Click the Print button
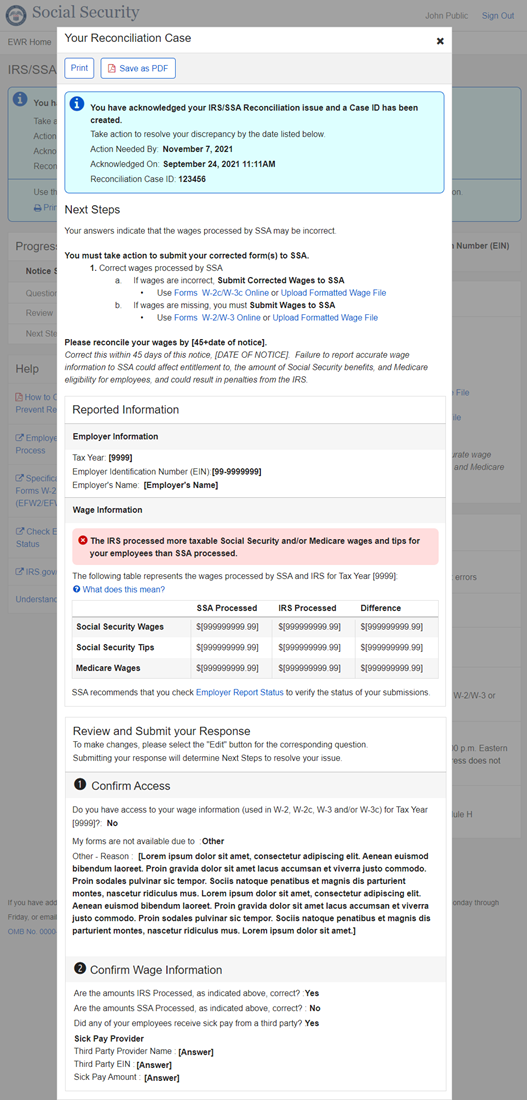Screen dimensions: 527x1100 point(79,68)
